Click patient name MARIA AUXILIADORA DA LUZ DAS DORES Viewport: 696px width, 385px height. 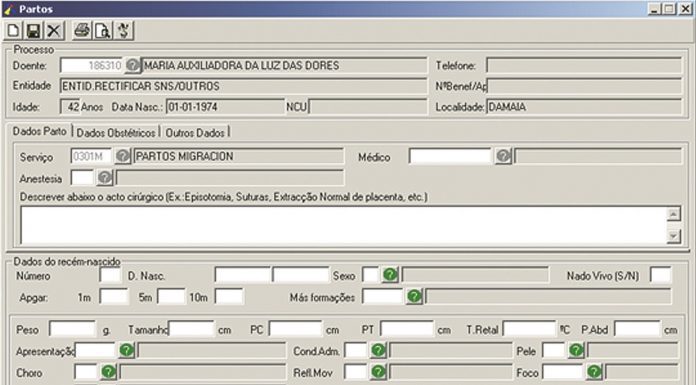[x=241, y=66]
